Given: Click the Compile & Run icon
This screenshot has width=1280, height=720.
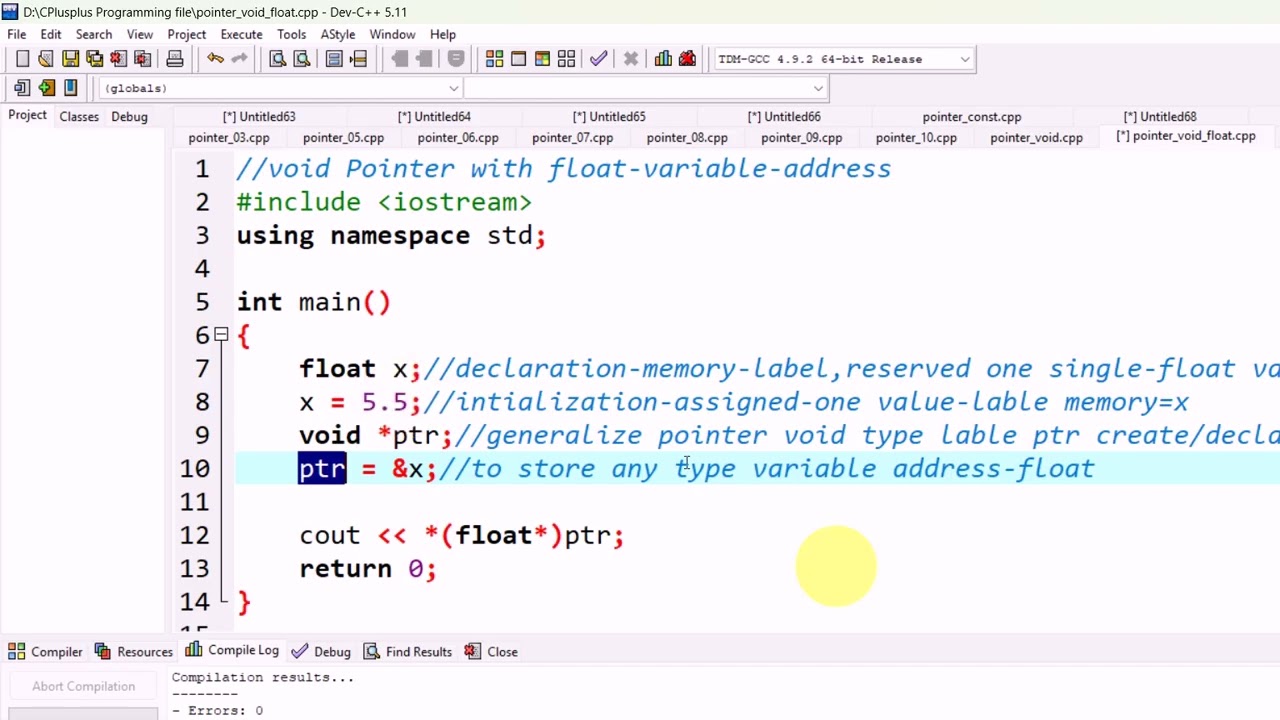Looking at the screenshot, I should pos(542,59).
